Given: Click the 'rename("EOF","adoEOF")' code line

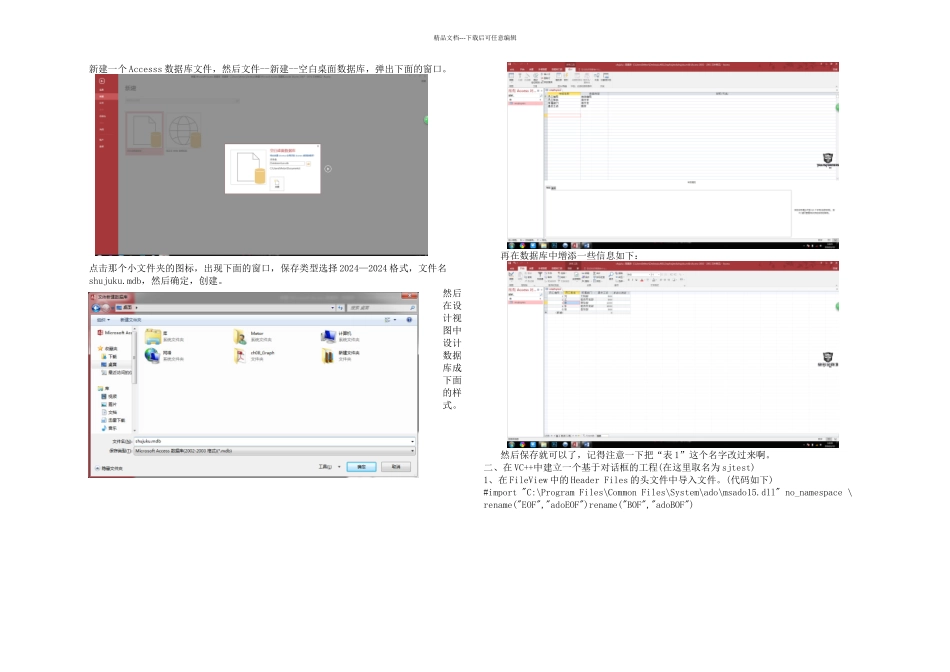Looking at the screenshot, I should 588,505.
